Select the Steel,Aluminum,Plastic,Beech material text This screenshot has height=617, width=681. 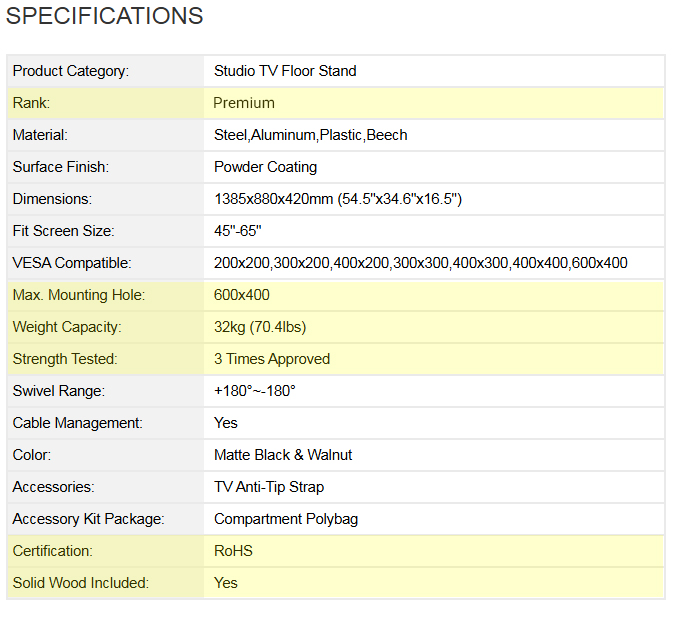pyautogui.click(x=310, y=135)
